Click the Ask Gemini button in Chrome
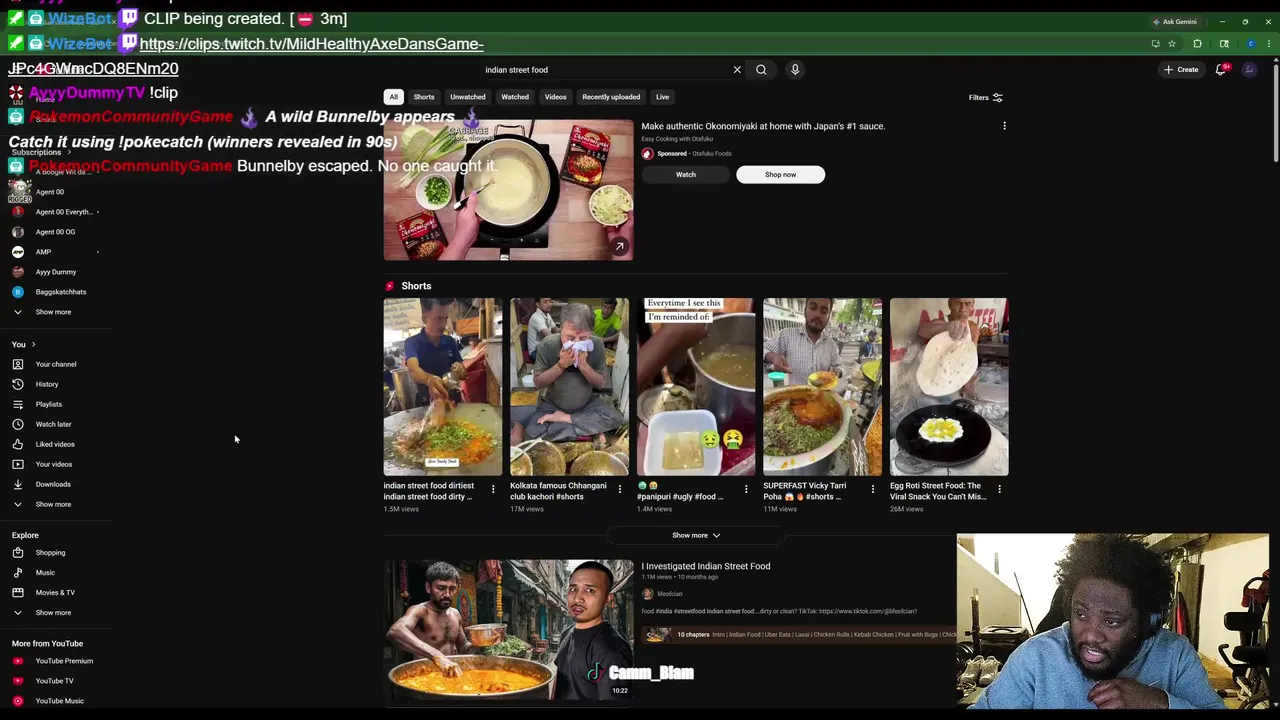This screenshot has width=1280, height=720. click(1174, 22)
